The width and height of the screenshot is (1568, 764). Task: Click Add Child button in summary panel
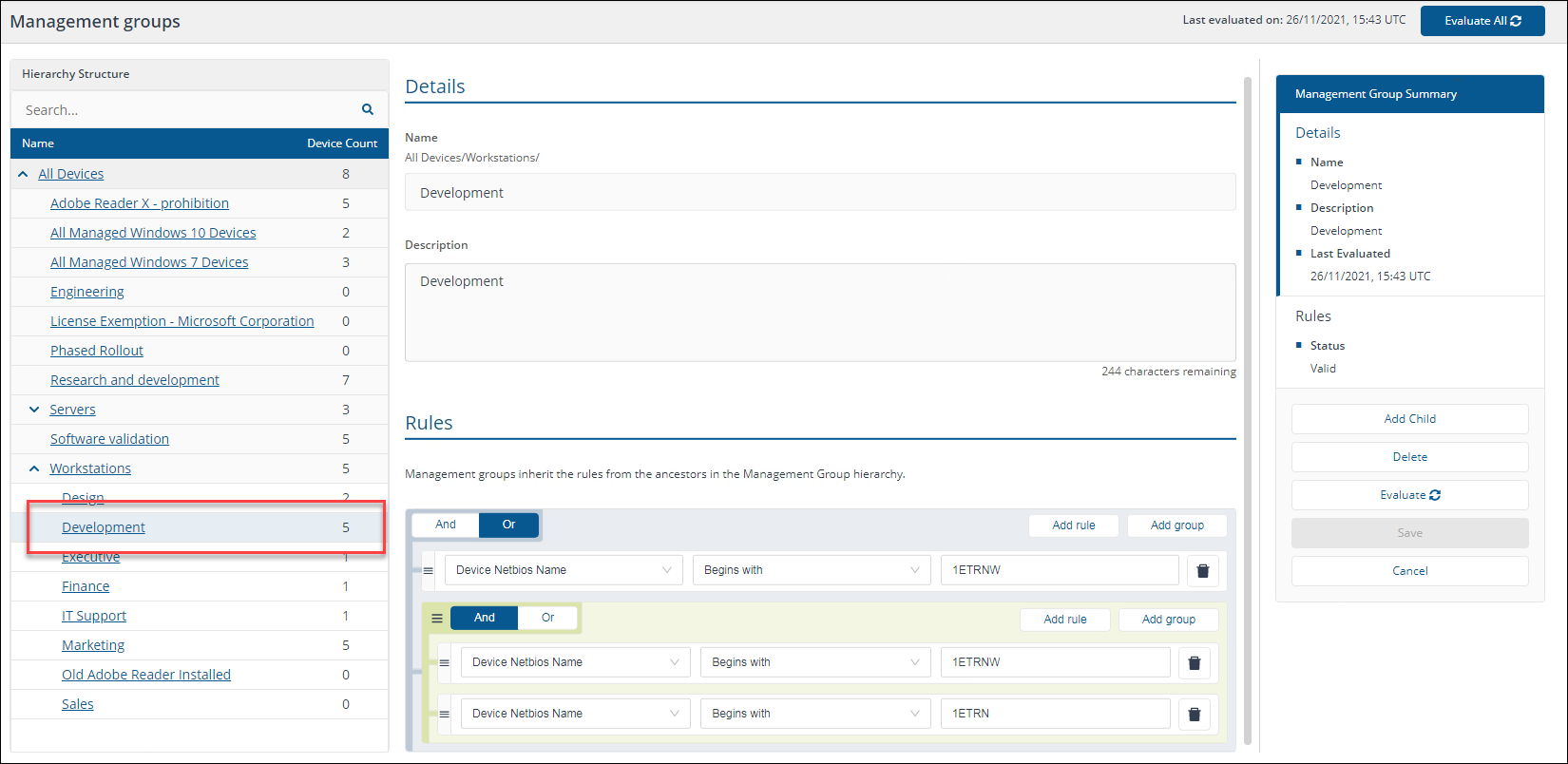coord(1409,419)
